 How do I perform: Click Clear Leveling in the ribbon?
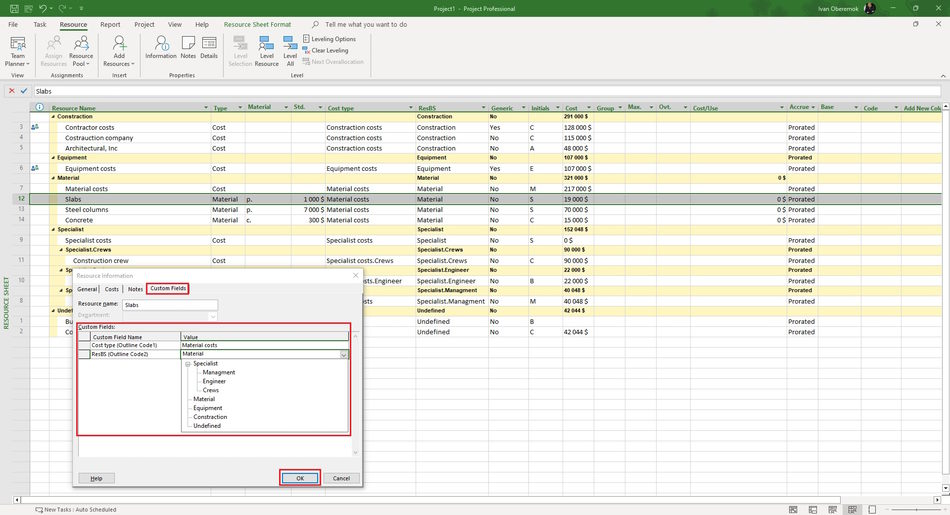[325, 50]
